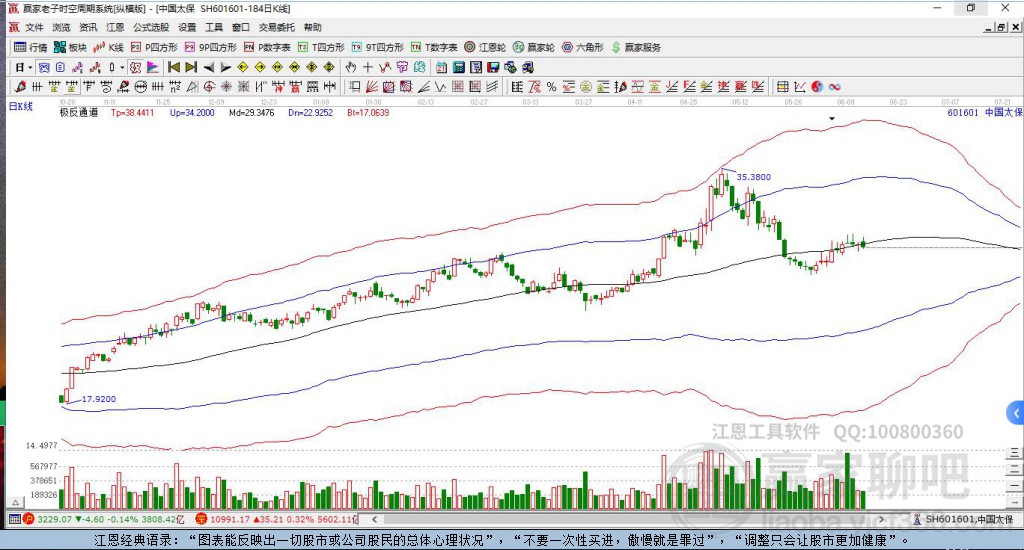The width and height of the screenshot is (1024, 550).
Task: Open the 公式选股 menu
Action: 151,27
